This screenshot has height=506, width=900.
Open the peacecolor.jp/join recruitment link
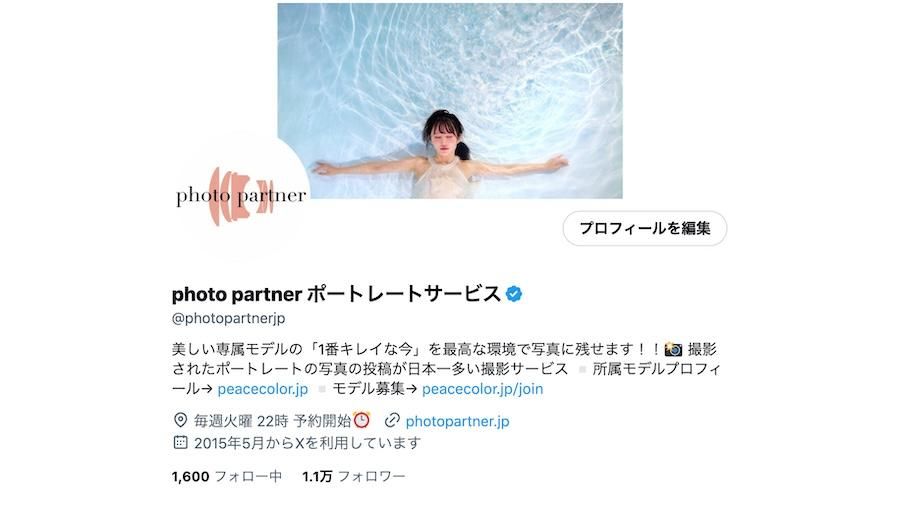pos(483,389)
